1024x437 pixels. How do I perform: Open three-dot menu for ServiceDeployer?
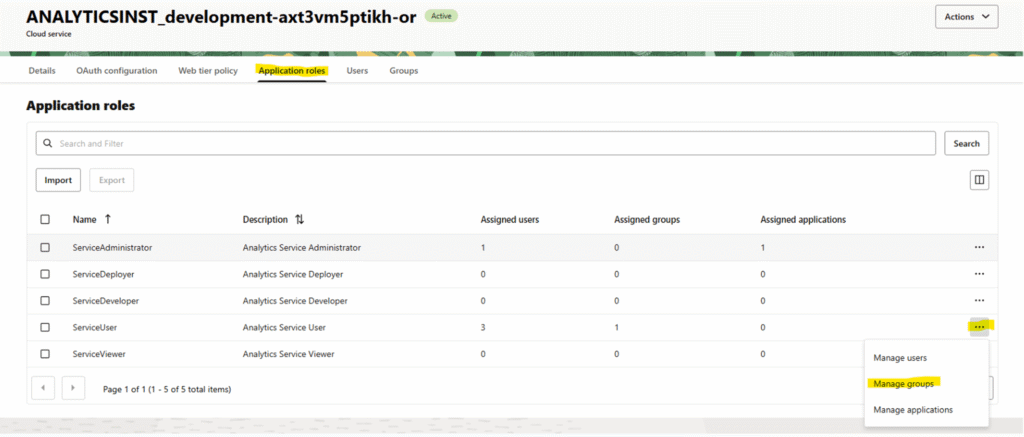click(979, 274)
